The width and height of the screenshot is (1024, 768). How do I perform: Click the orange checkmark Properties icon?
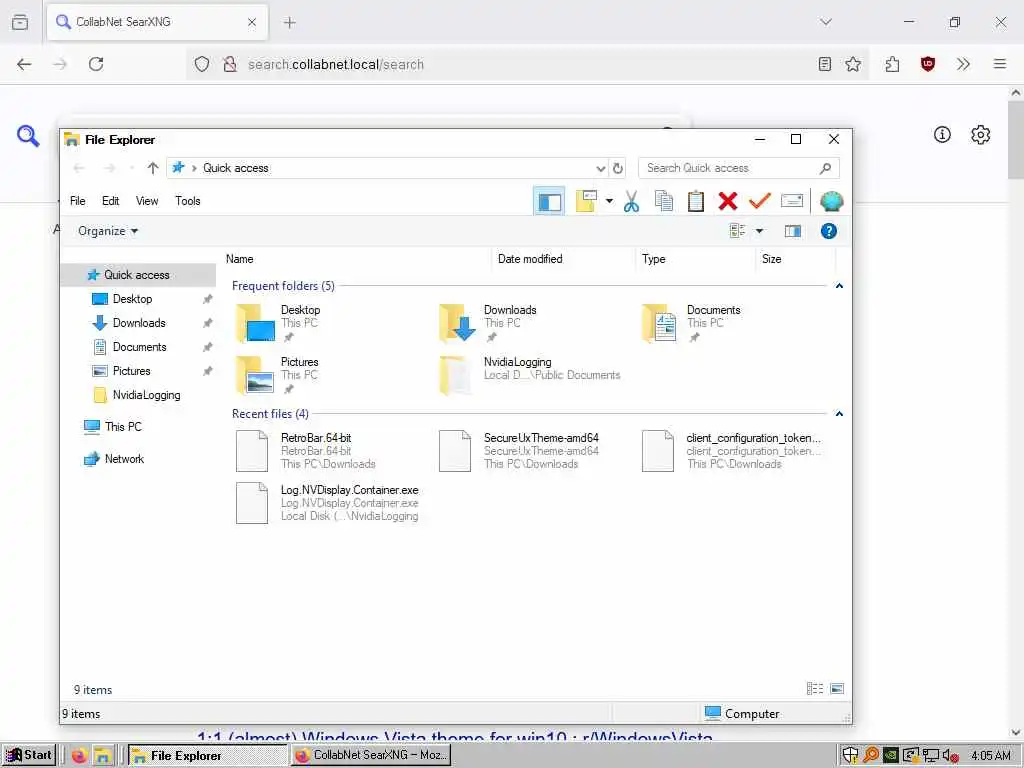pos(760,201)
